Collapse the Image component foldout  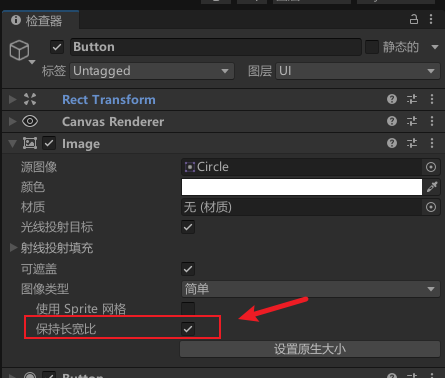pyautogui.click(x=13, y=144)
